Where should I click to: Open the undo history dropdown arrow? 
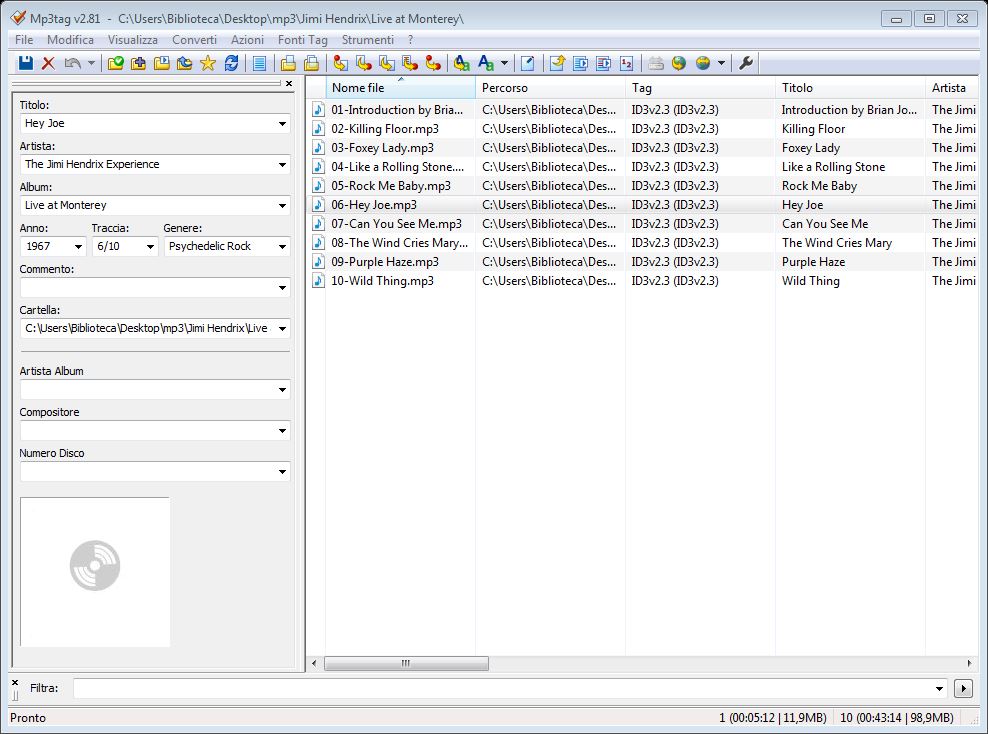[91, 63]
